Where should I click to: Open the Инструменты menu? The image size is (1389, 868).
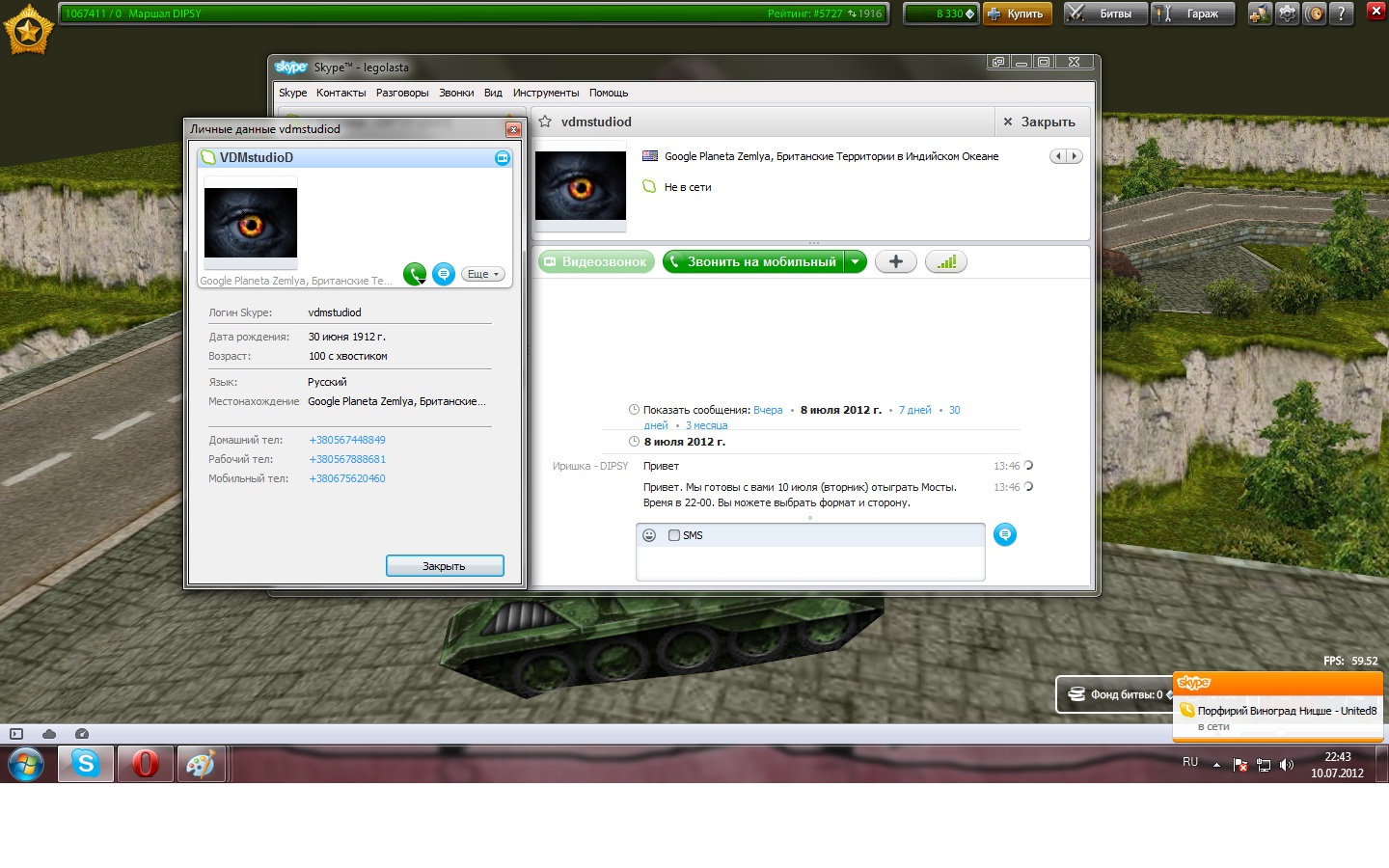coord(546,93)
